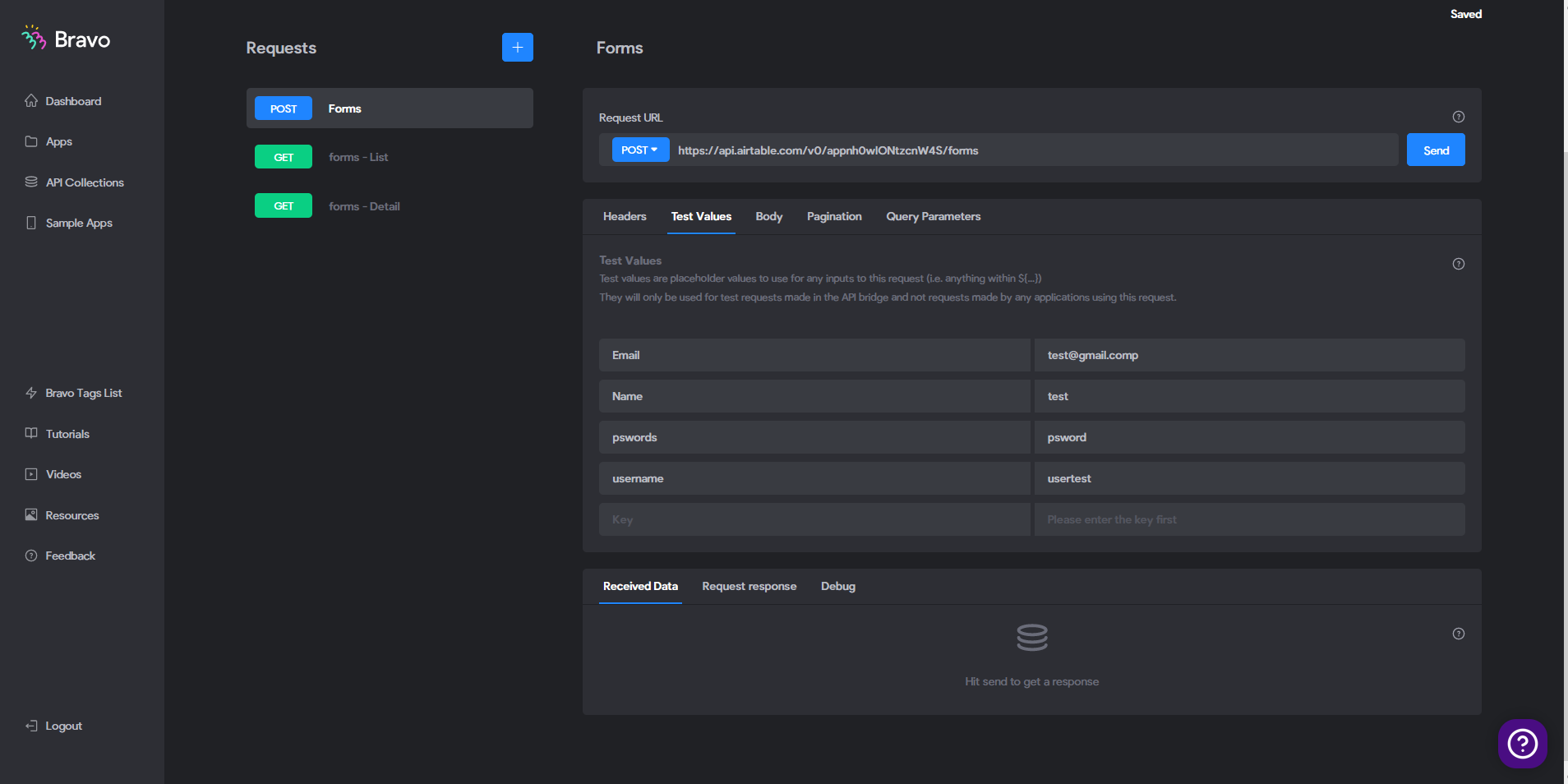
Task: Click the Bravo Tags List lightning icon
Action: 31,393
